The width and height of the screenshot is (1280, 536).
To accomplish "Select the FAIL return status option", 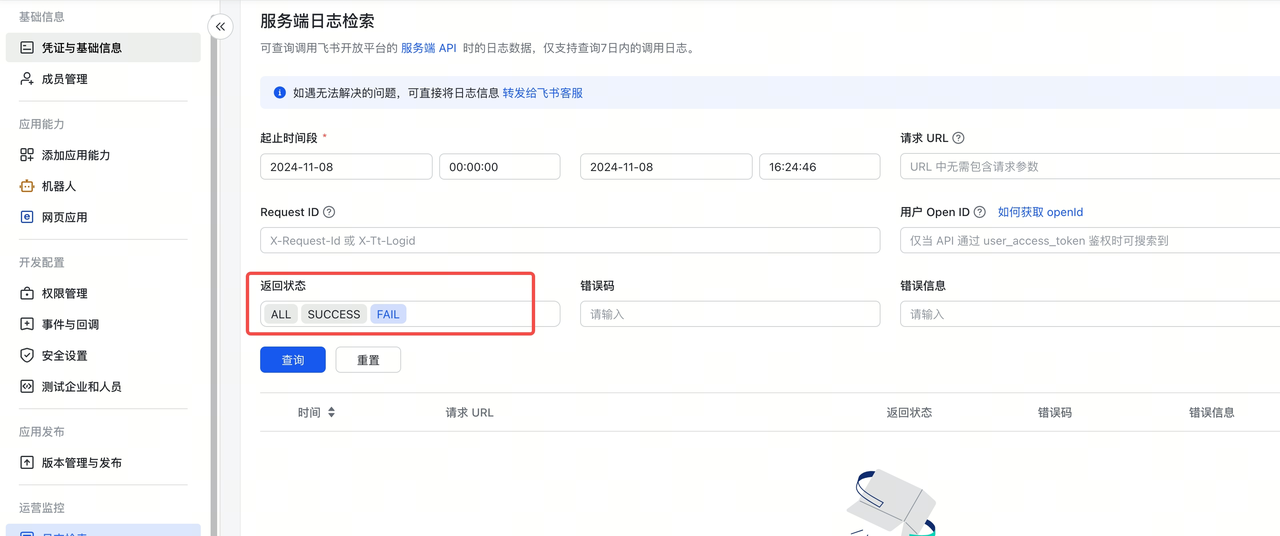I will (x=388, y=314).
